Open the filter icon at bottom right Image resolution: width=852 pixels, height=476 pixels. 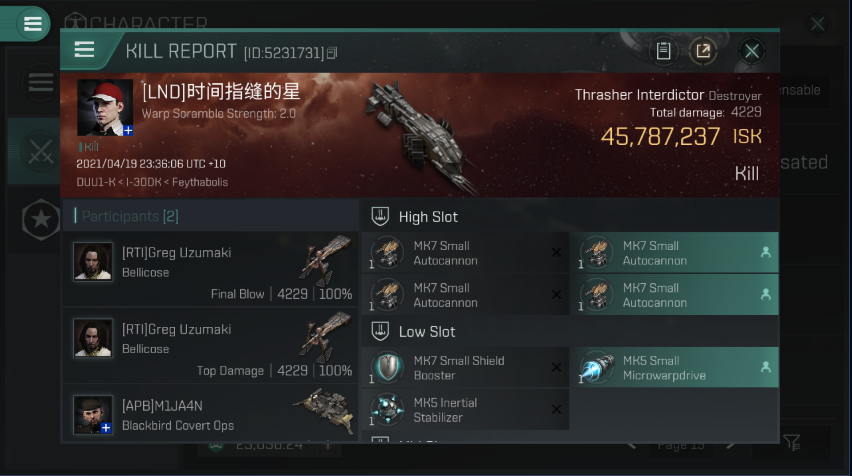click(792, 442)
